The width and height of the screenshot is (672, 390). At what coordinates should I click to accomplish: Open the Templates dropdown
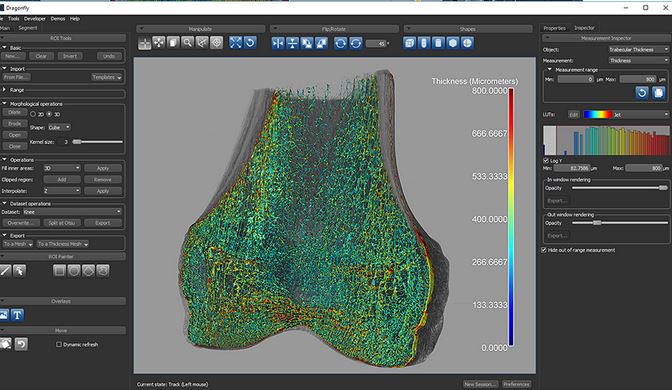(107, 78)
